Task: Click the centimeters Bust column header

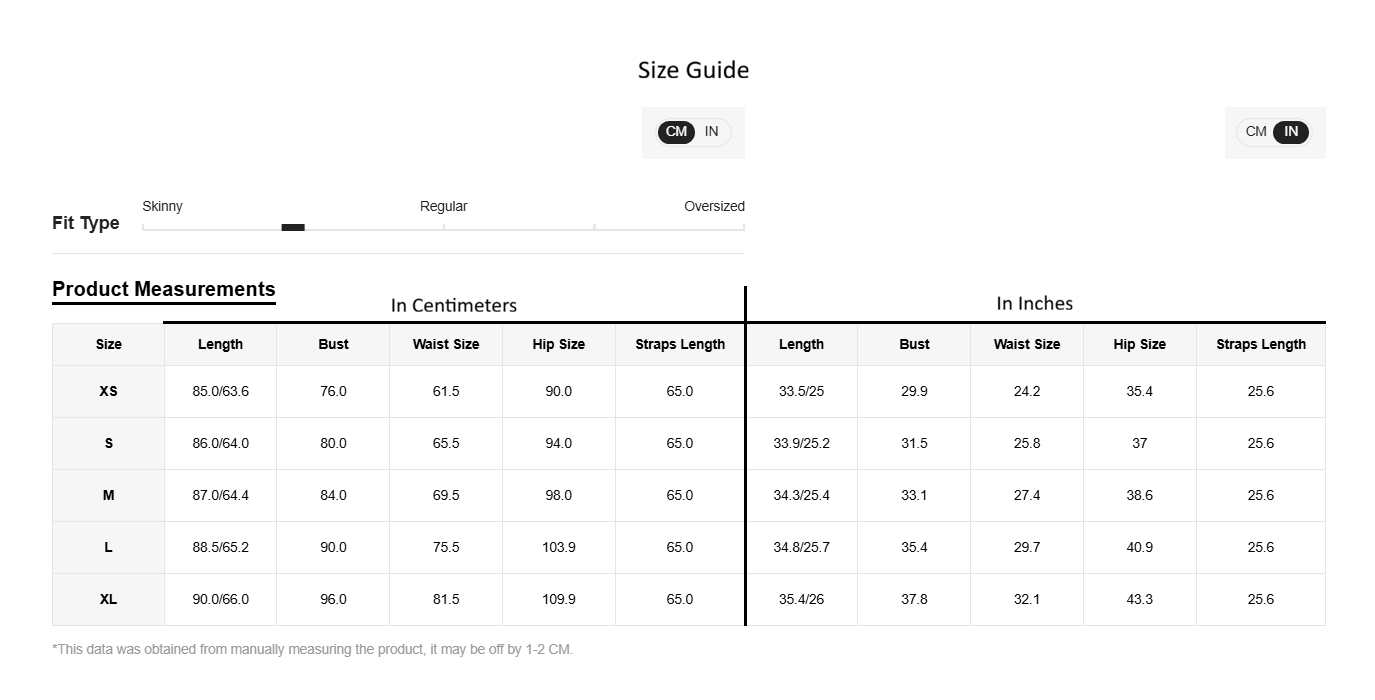Action: (x=333, y=344)
